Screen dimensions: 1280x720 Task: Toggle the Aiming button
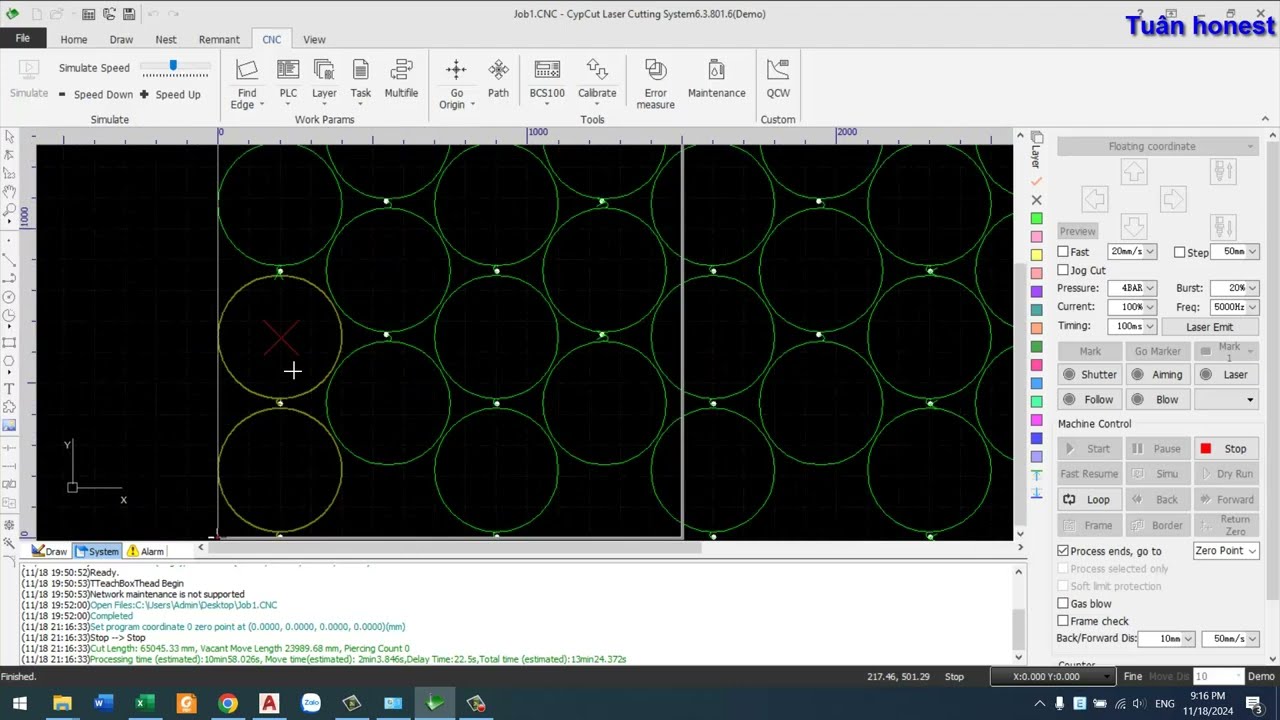coord(1158,374)
